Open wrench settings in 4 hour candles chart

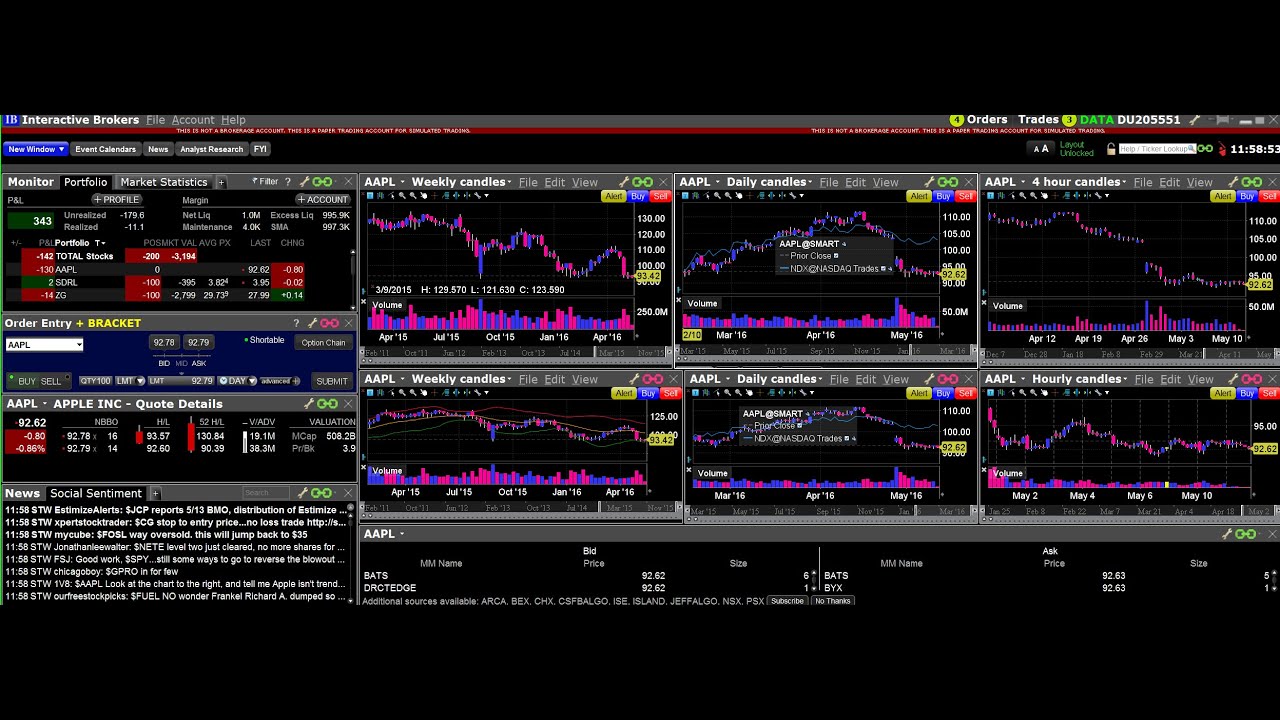coord(1232,182)
